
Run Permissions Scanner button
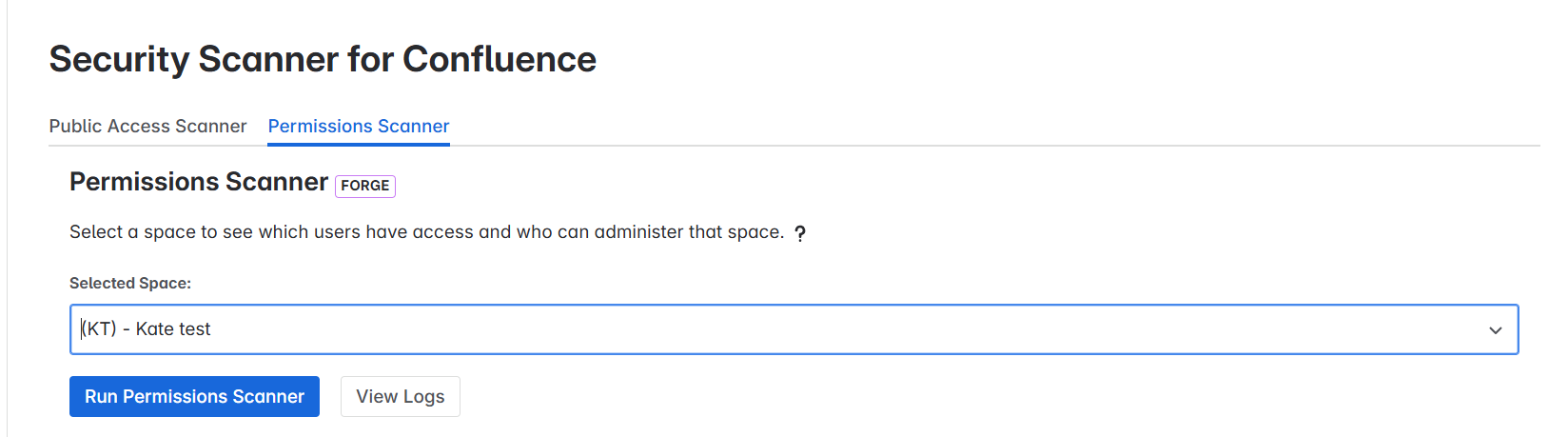[x=194, y=396]
